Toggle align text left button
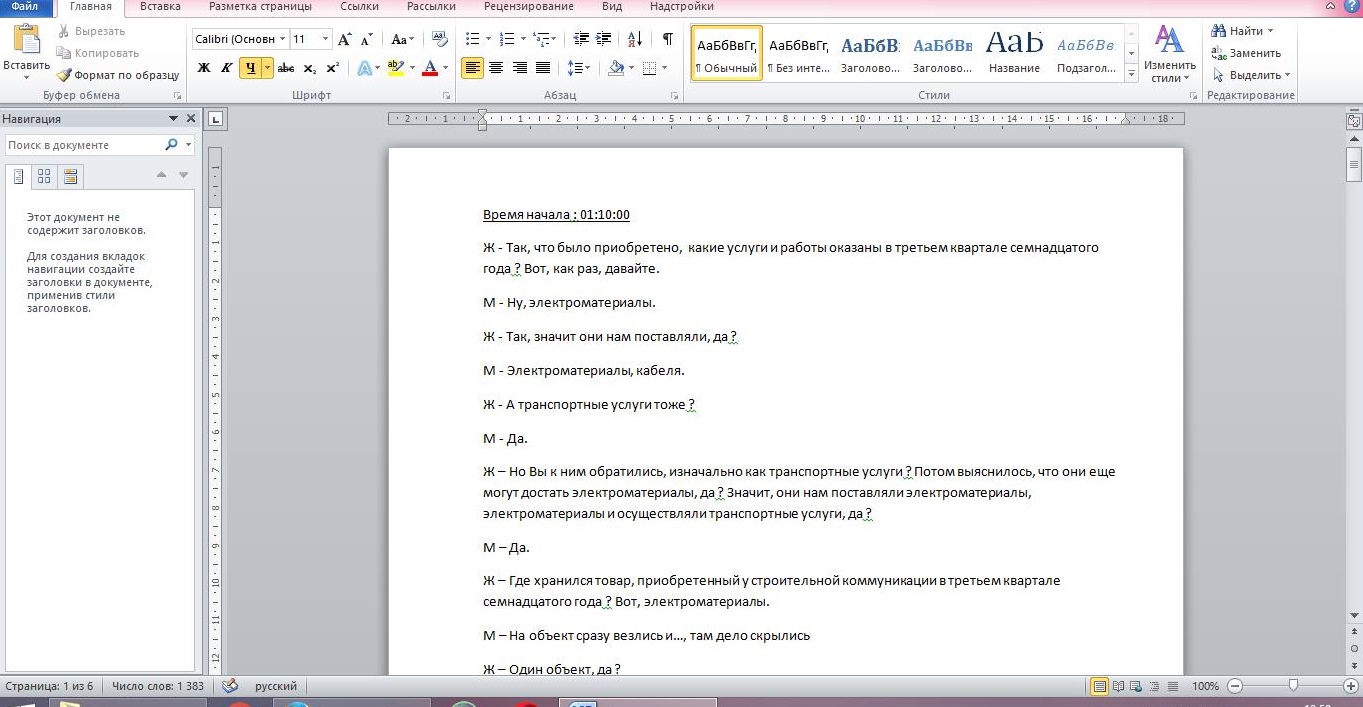The height and width of the screenshot is (707, 1363). tap(472, 68)
